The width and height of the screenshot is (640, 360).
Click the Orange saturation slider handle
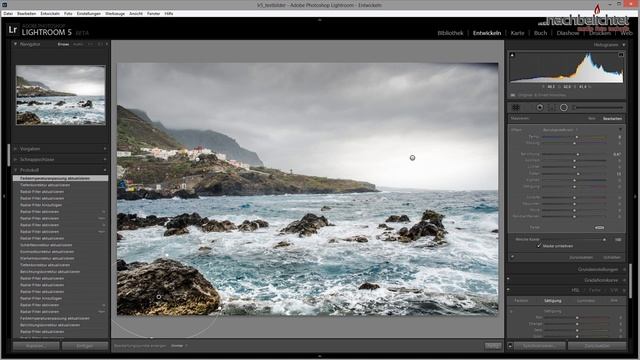click(577, 324)
